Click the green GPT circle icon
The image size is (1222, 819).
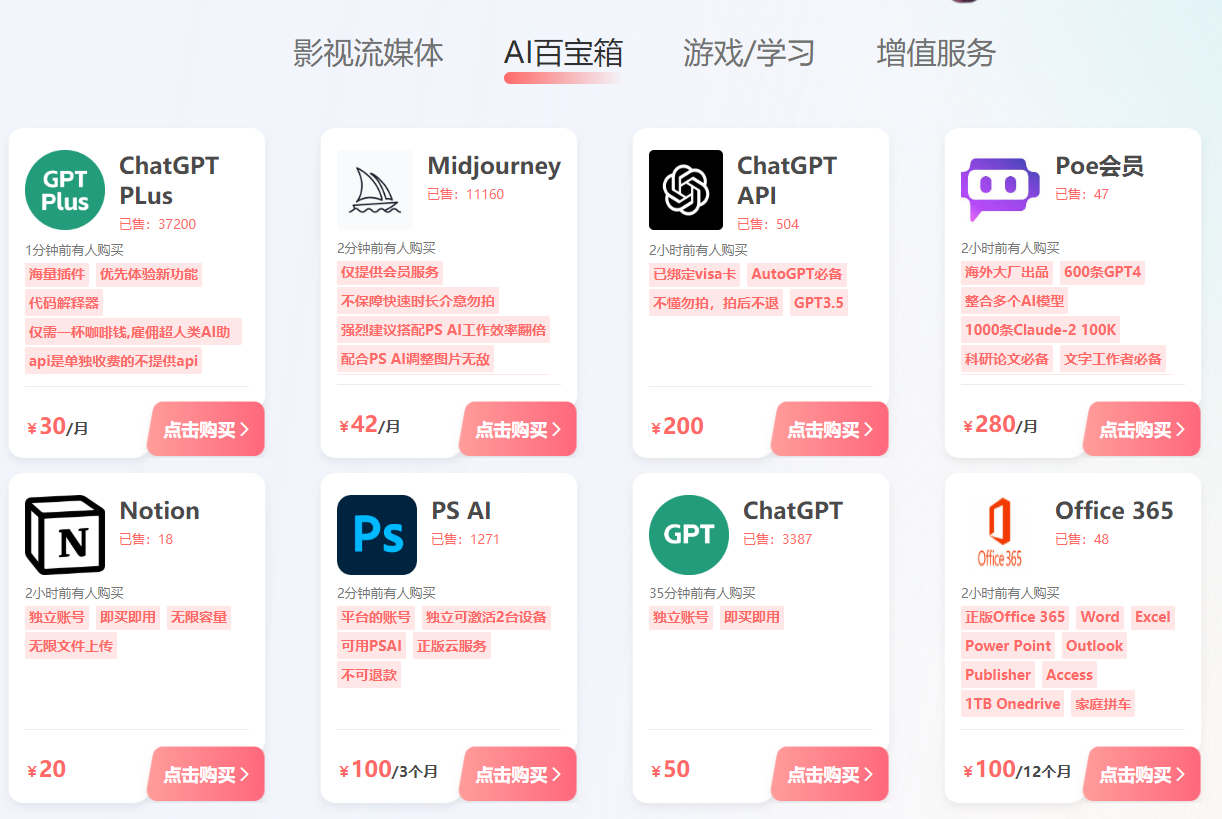click(689, 535)
